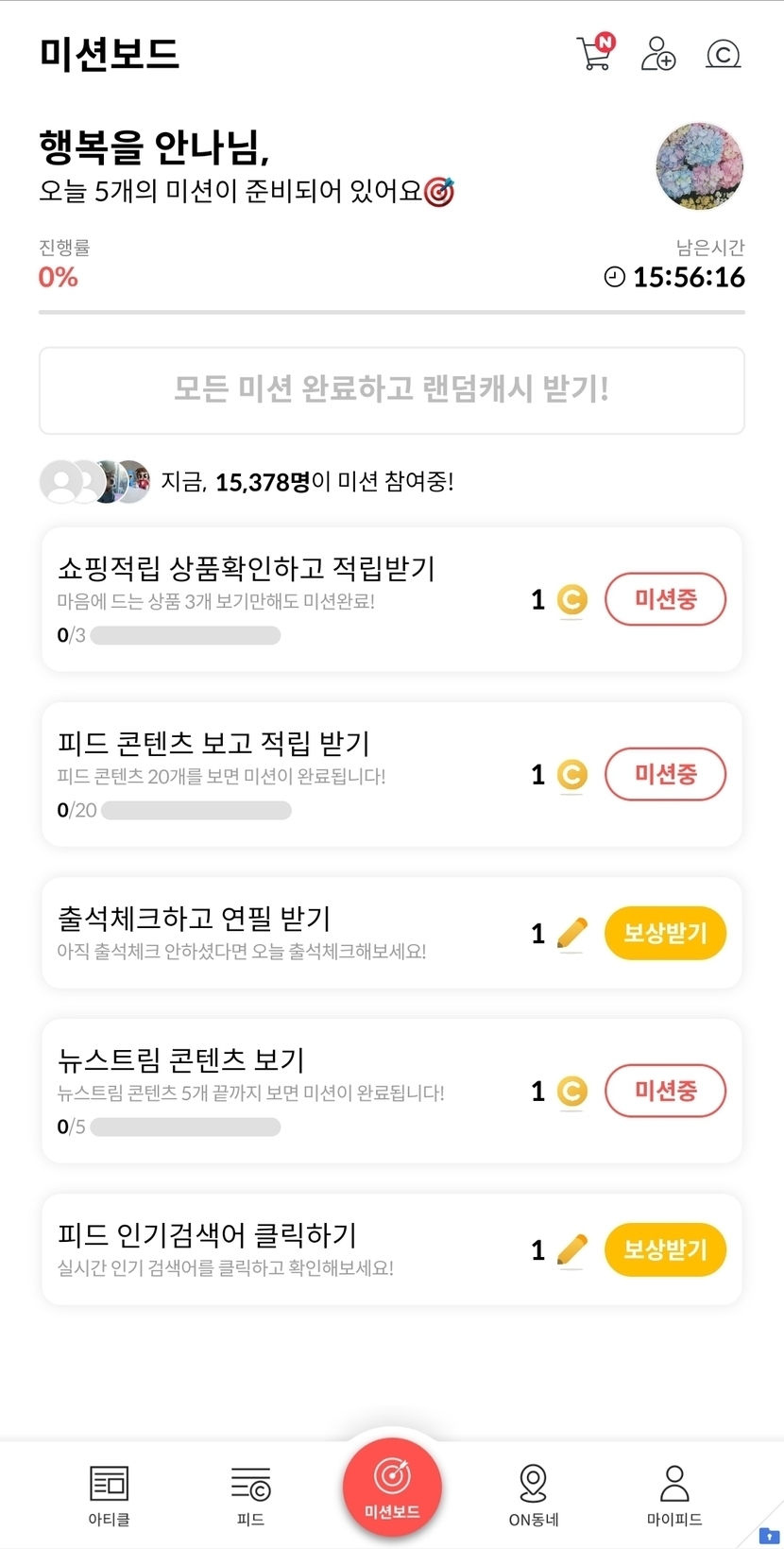Tap the coin icon on 뉴스트림 mission
This screenshot has width=784, height=1549.
[x=571, y=1092]
